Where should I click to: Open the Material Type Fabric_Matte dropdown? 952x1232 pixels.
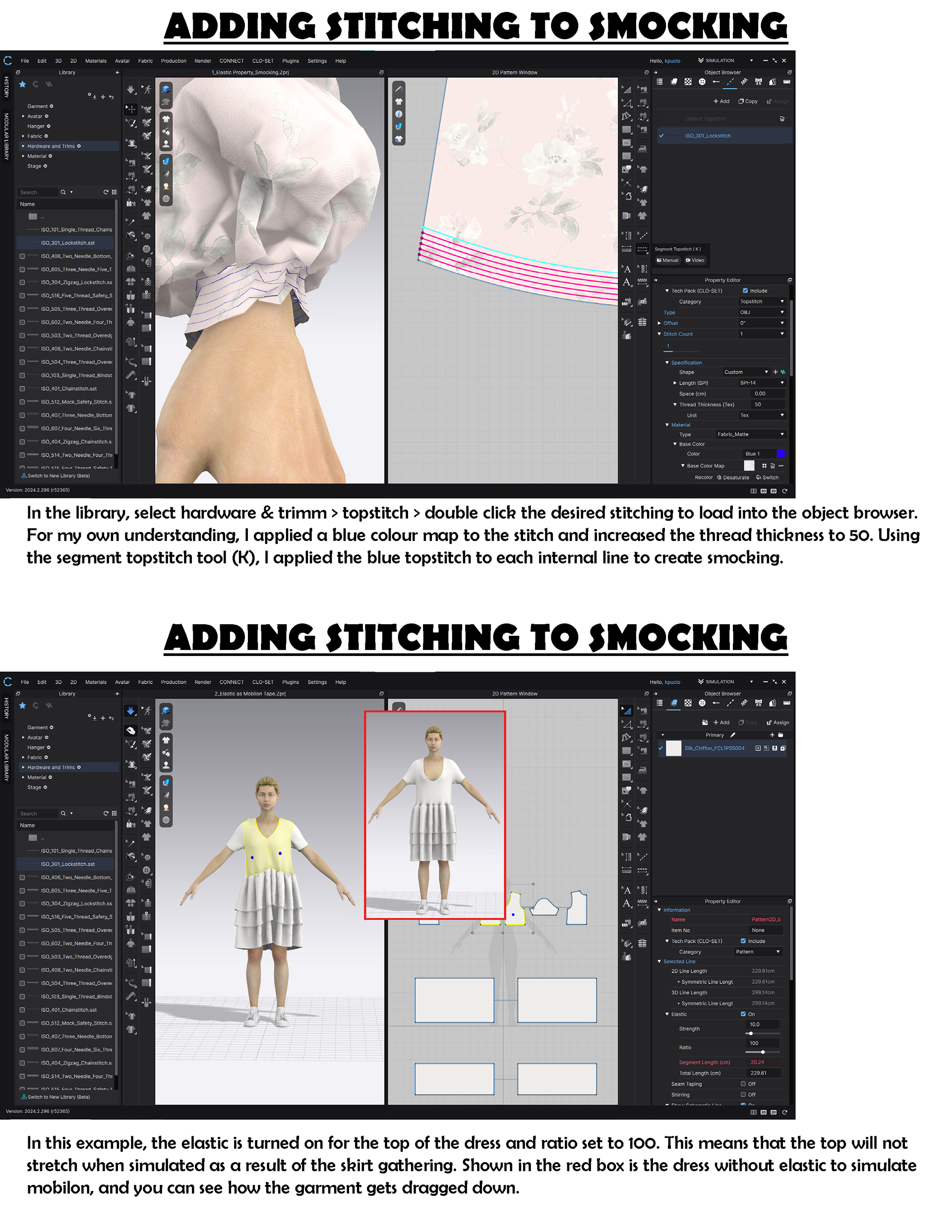(751, 434)
